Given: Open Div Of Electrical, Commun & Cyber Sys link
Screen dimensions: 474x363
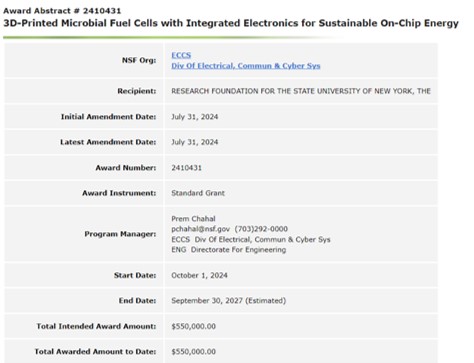Looking at the screenshot, I should tap(246, 66).
